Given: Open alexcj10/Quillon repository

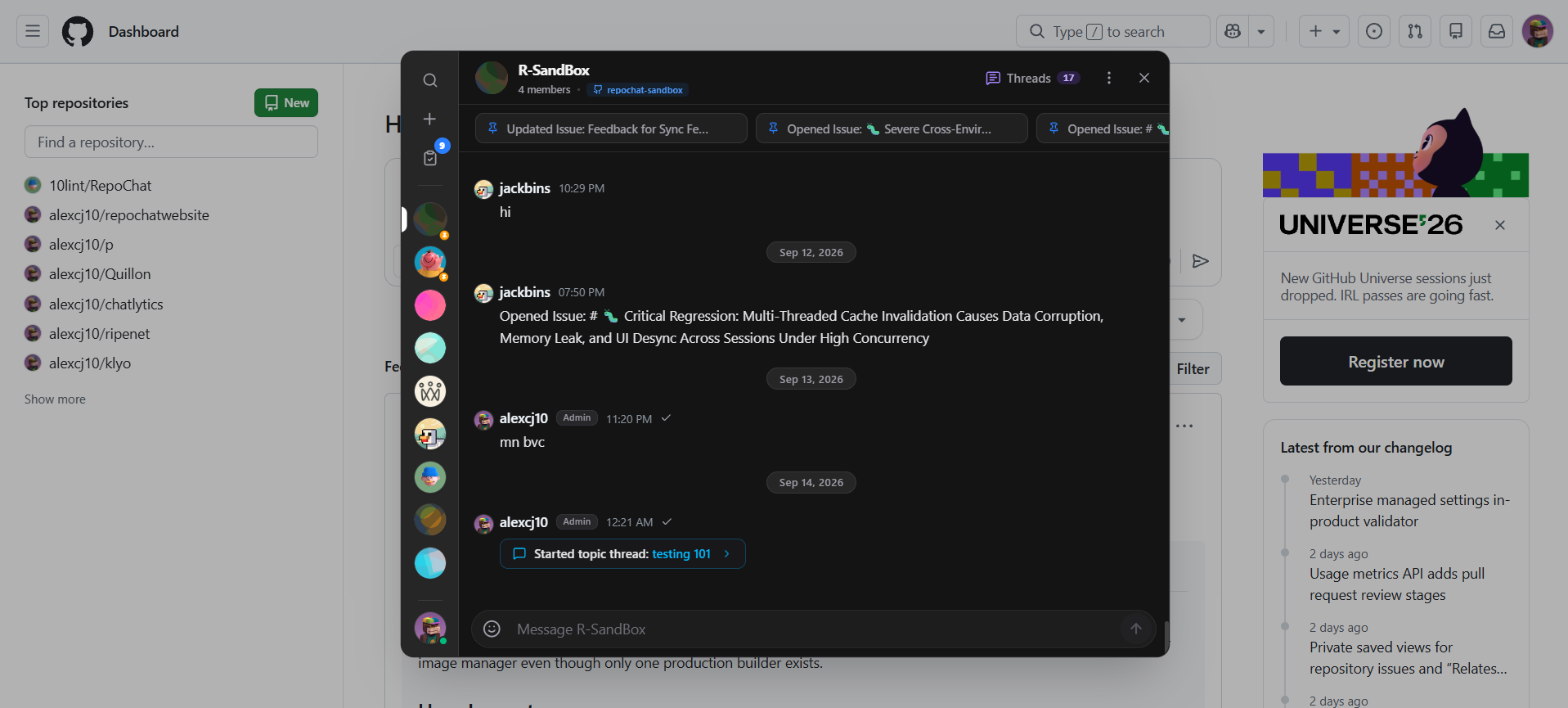Looking at the screenshot, I should coord(100,274).
